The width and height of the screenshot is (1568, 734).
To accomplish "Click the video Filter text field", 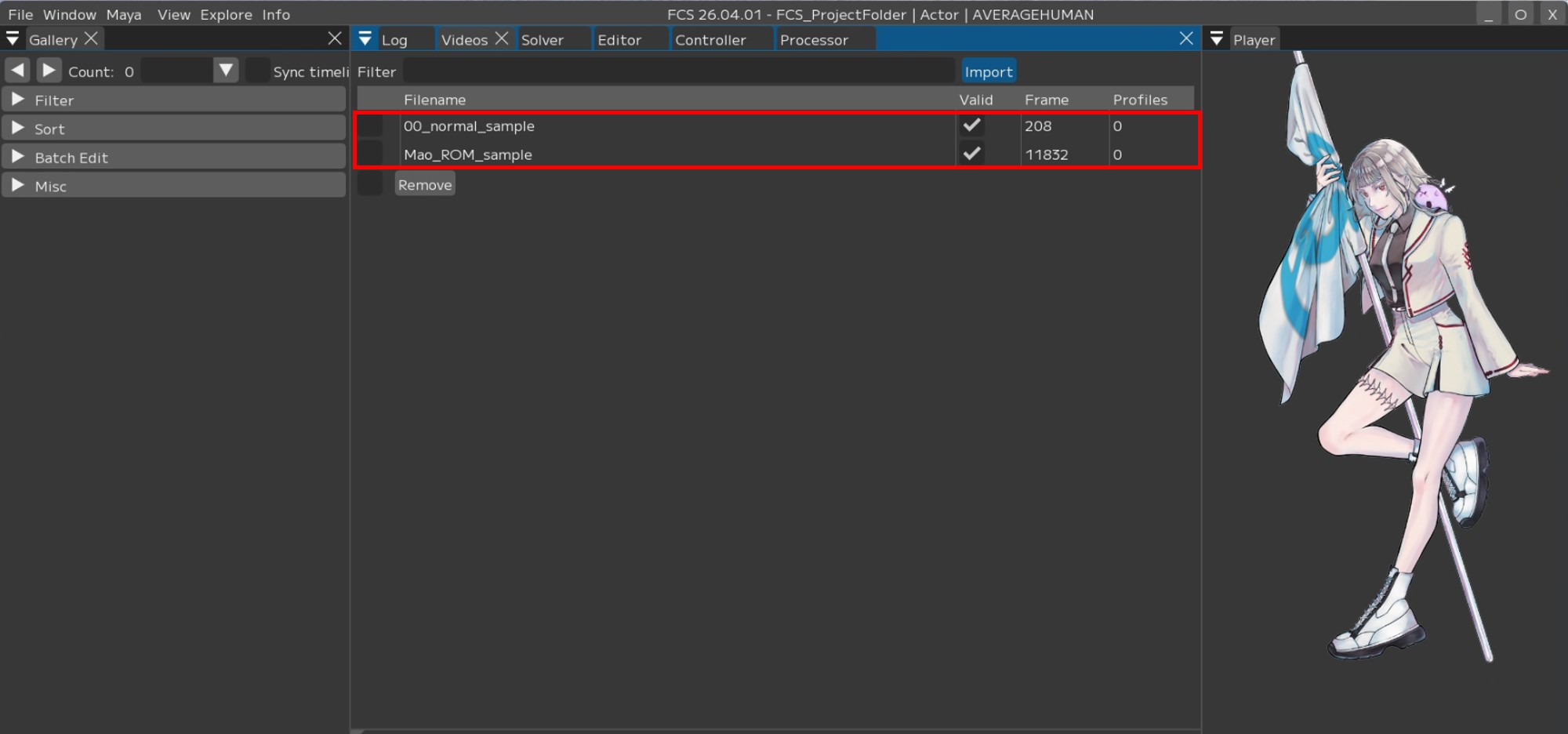I will click(x=678, y=71).
